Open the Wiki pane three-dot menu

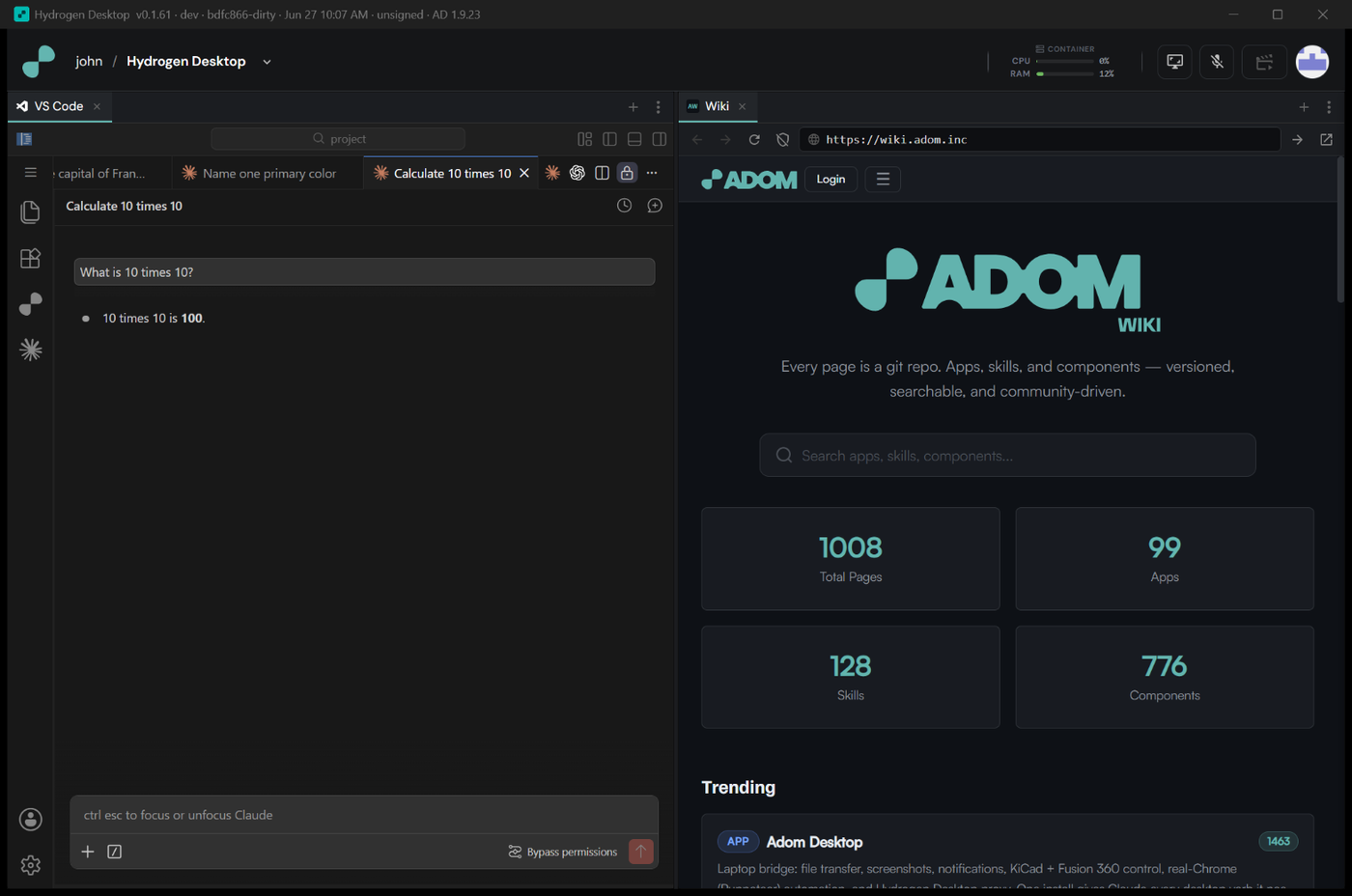pos(1329,107)
